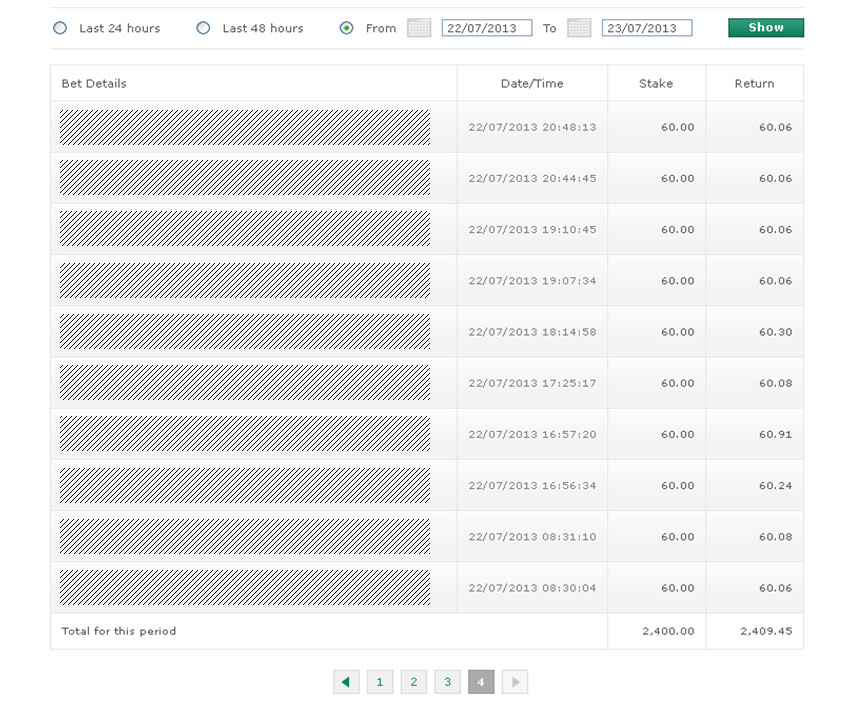854x703 pixels.
Task: Go to page 3 of results
Action: (x=447, y=682)
